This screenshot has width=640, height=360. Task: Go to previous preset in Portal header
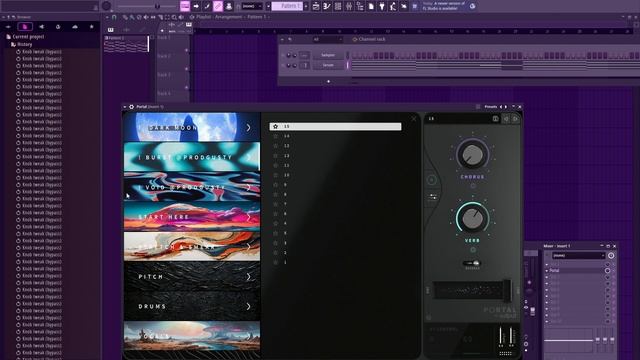click(x=506, y=119)
